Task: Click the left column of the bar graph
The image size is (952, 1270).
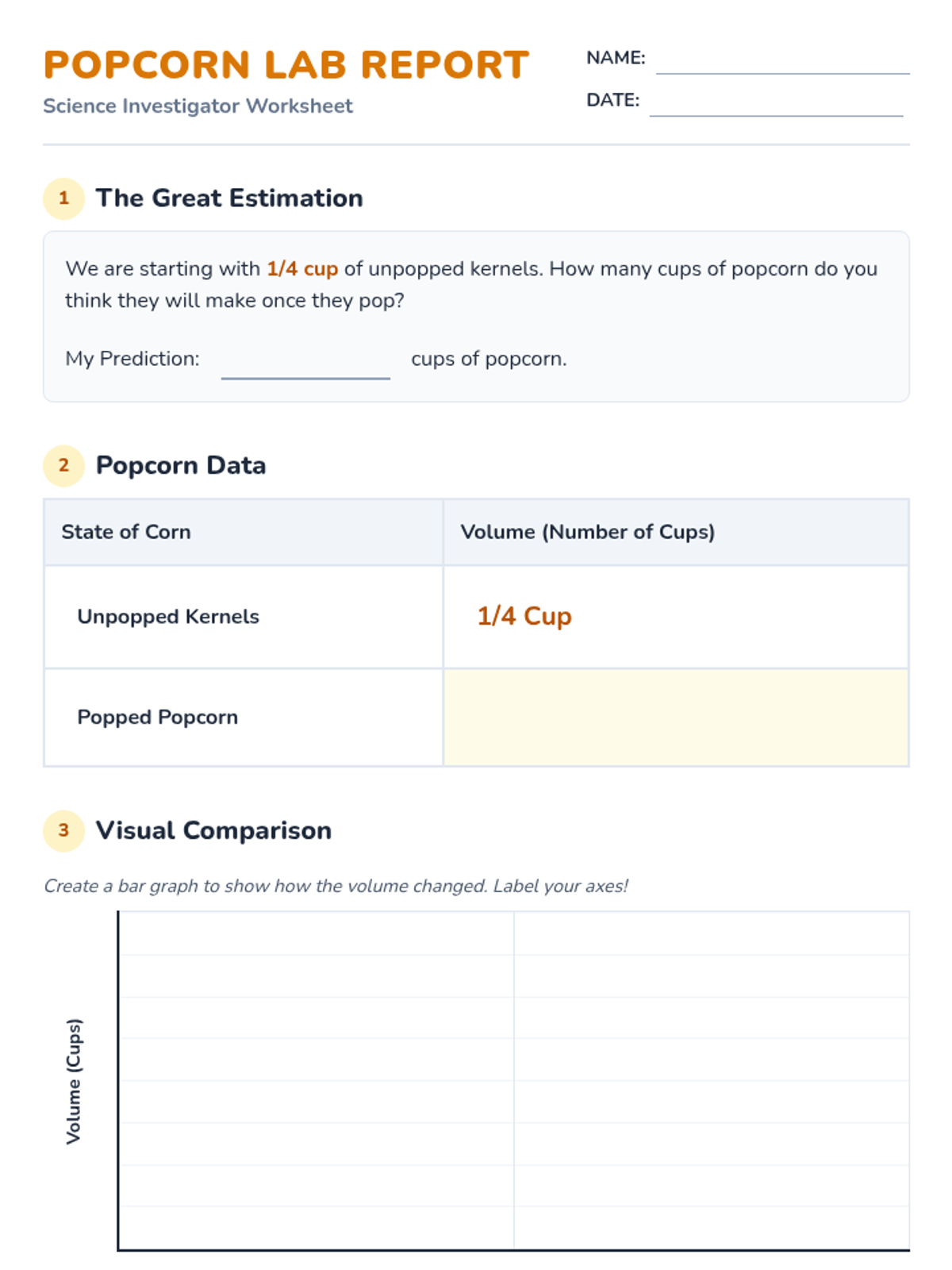Action: coord(317,1081)
